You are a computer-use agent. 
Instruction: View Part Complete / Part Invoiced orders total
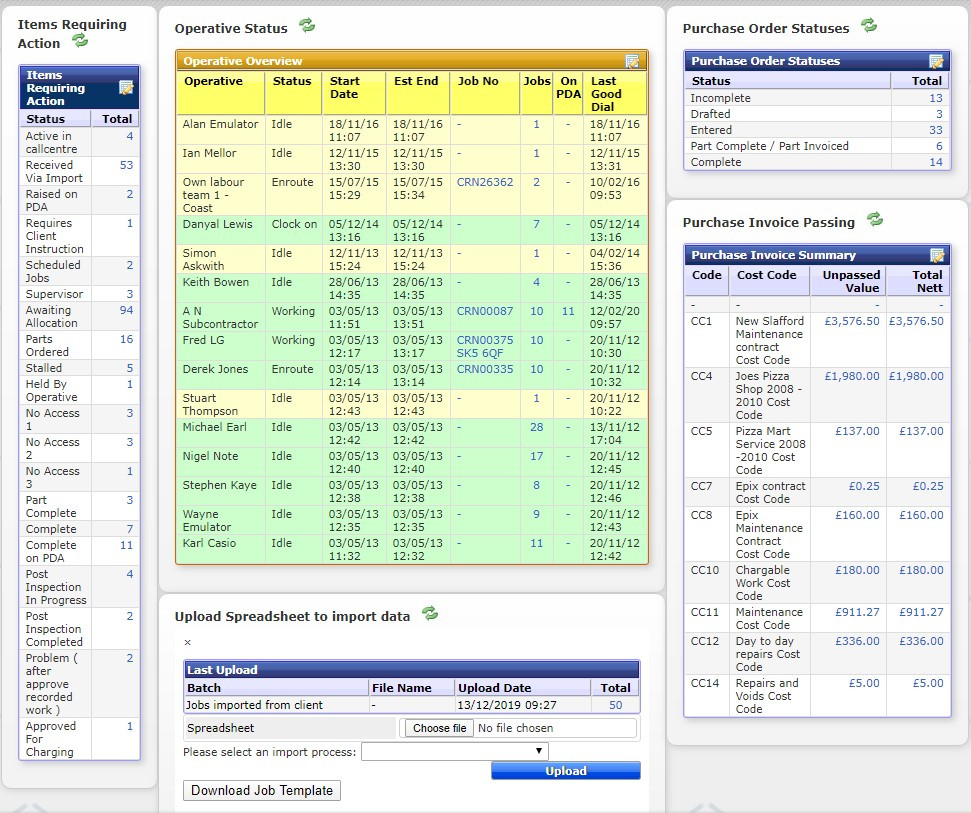[939, 146]
